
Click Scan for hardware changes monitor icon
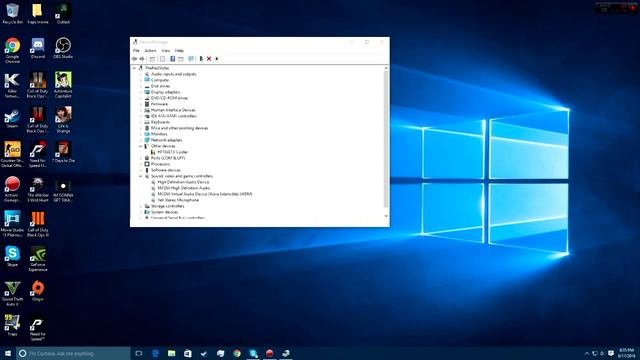point(191,59)
